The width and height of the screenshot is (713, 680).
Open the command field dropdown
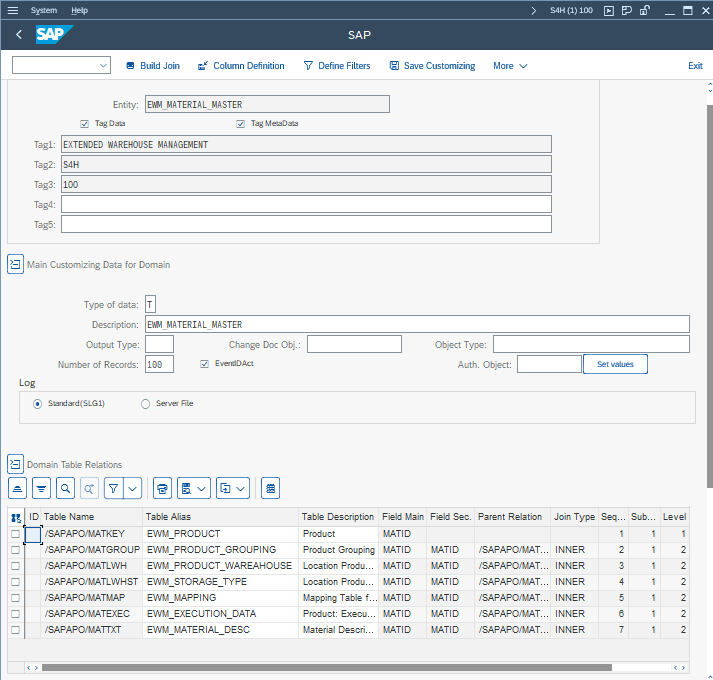[104, 66]
